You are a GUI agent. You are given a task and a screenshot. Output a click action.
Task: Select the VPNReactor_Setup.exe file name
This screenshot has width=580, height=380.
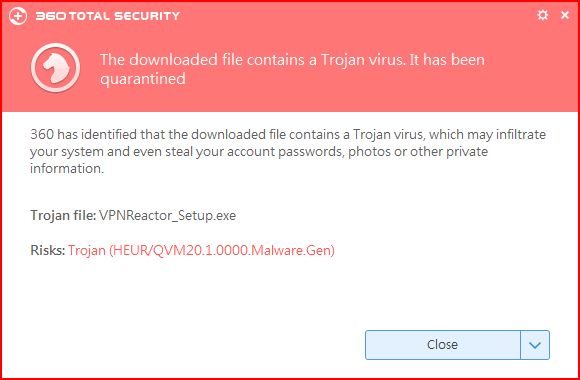[167, 216]
